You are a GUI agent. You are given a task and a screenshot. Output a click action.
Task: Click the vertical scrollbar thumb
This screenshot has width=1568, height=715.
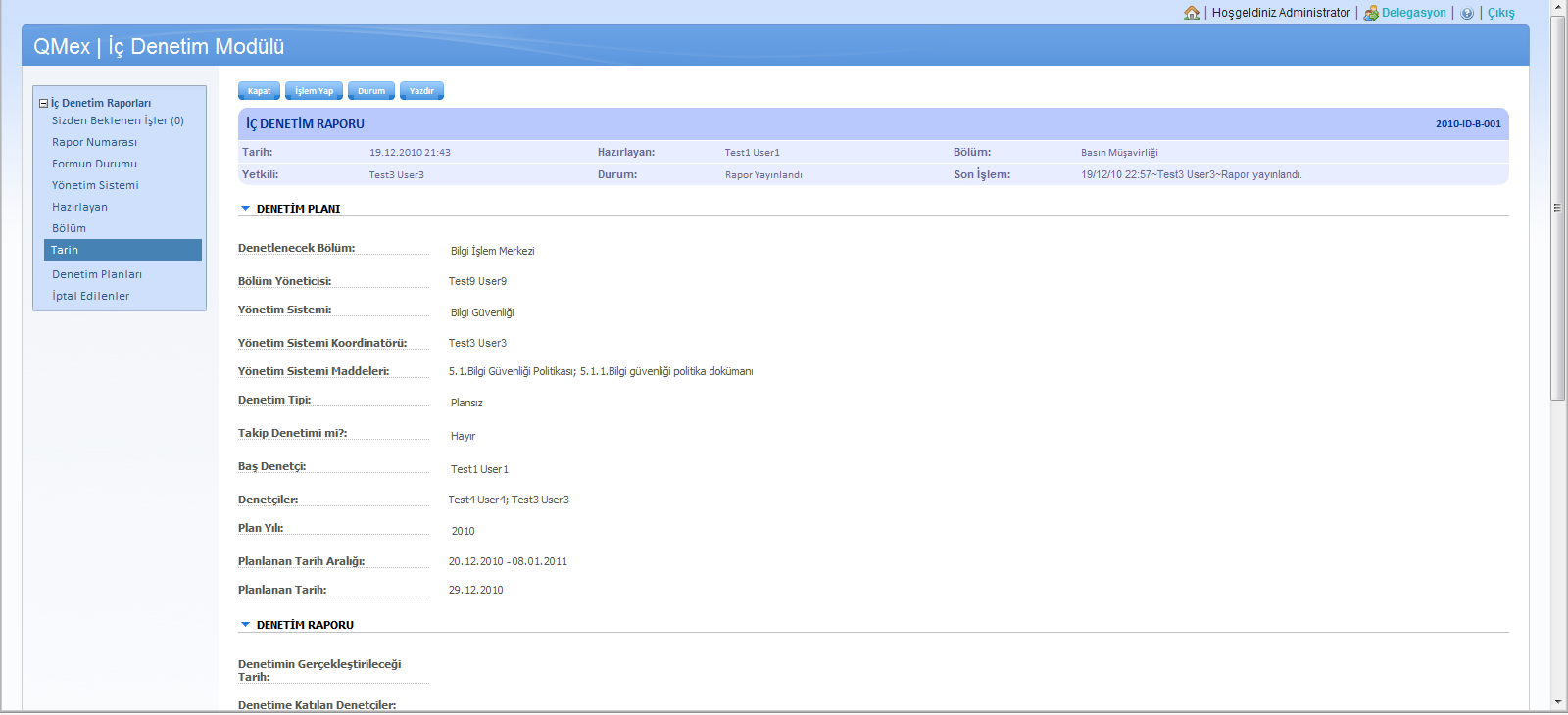coord(1557,208)
